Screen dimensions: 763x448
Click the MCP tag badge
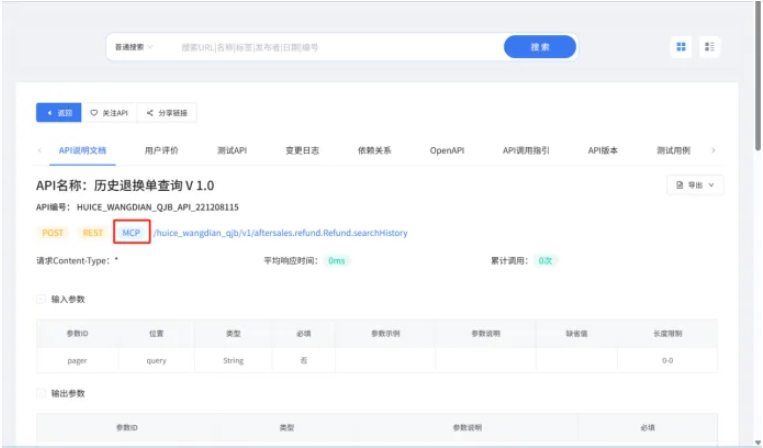point(131,233)
